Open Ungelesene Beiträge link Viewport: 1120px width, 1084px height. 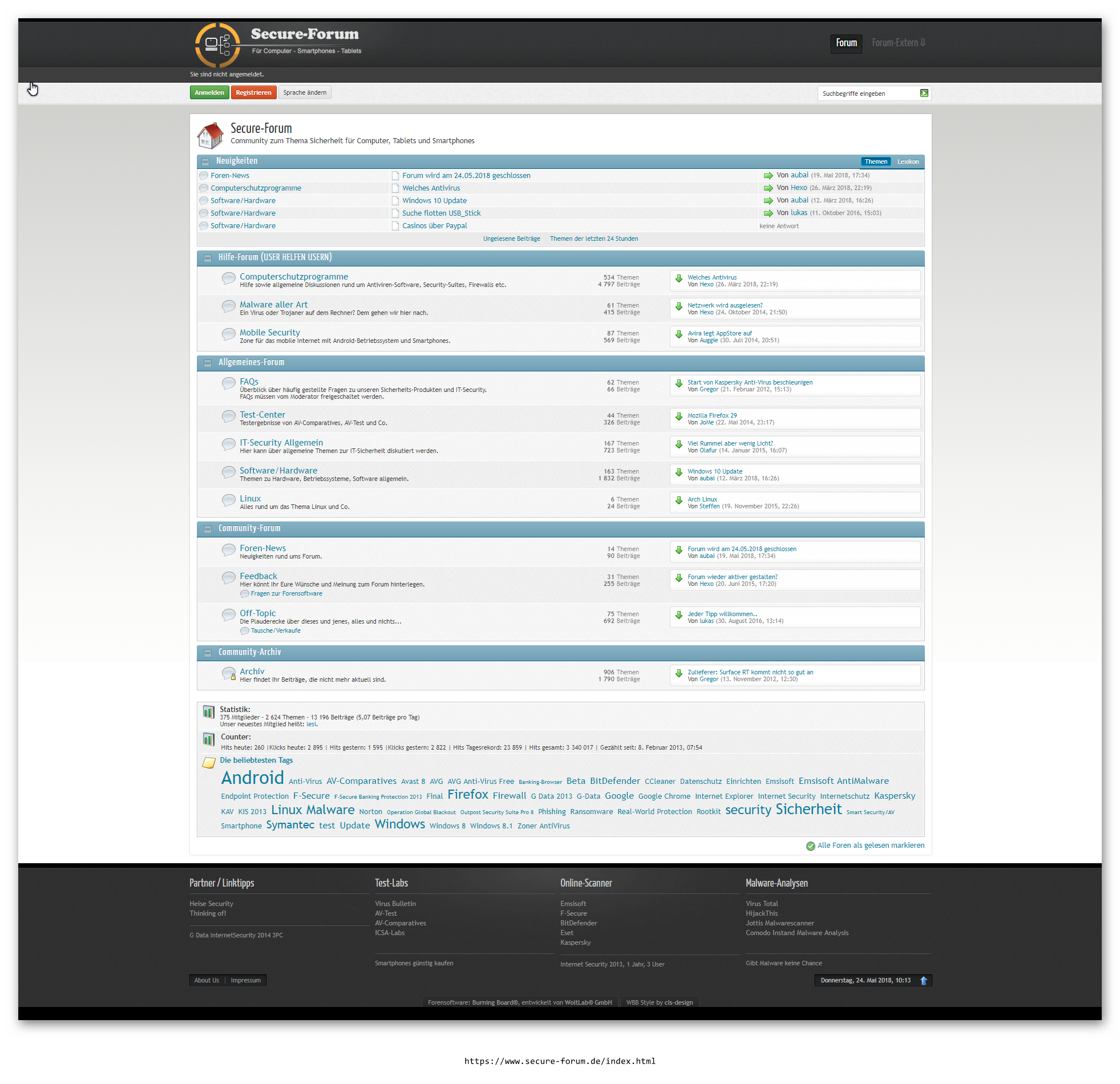click(511, 239)
